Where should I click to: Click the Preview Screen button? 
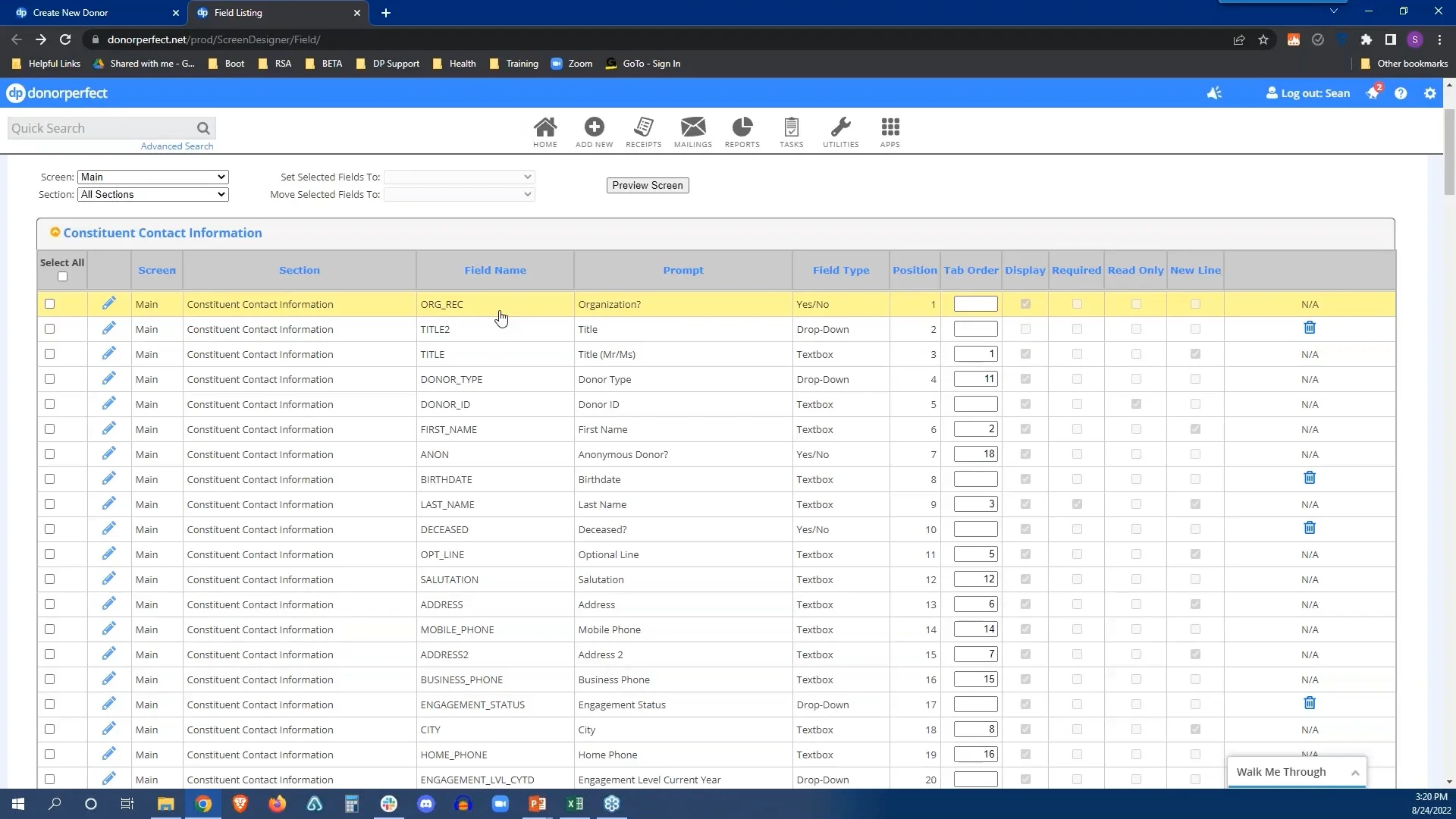point(648,185)
